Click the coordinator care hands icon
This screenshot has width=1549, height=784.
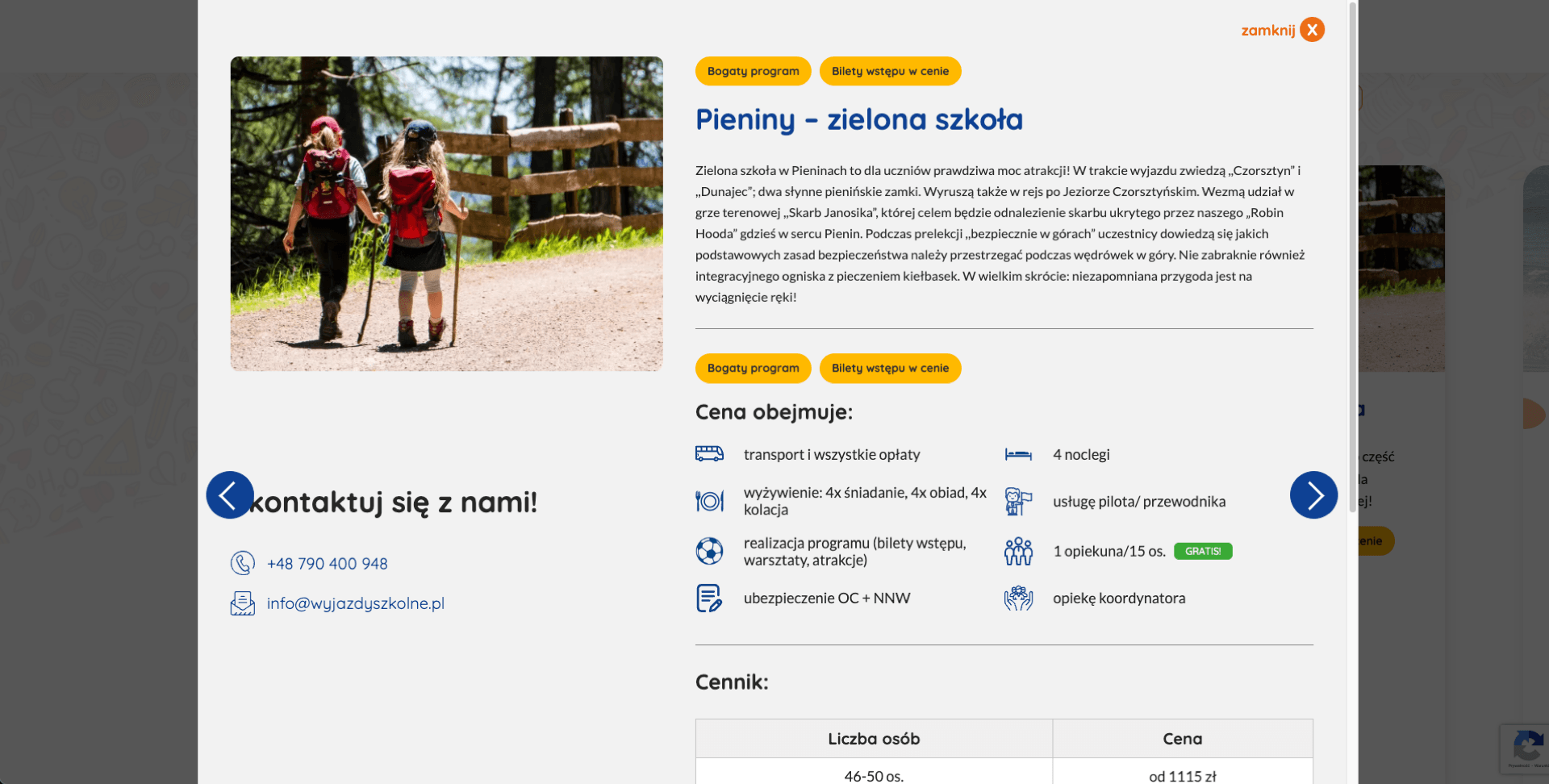[x=1018, y=598]
